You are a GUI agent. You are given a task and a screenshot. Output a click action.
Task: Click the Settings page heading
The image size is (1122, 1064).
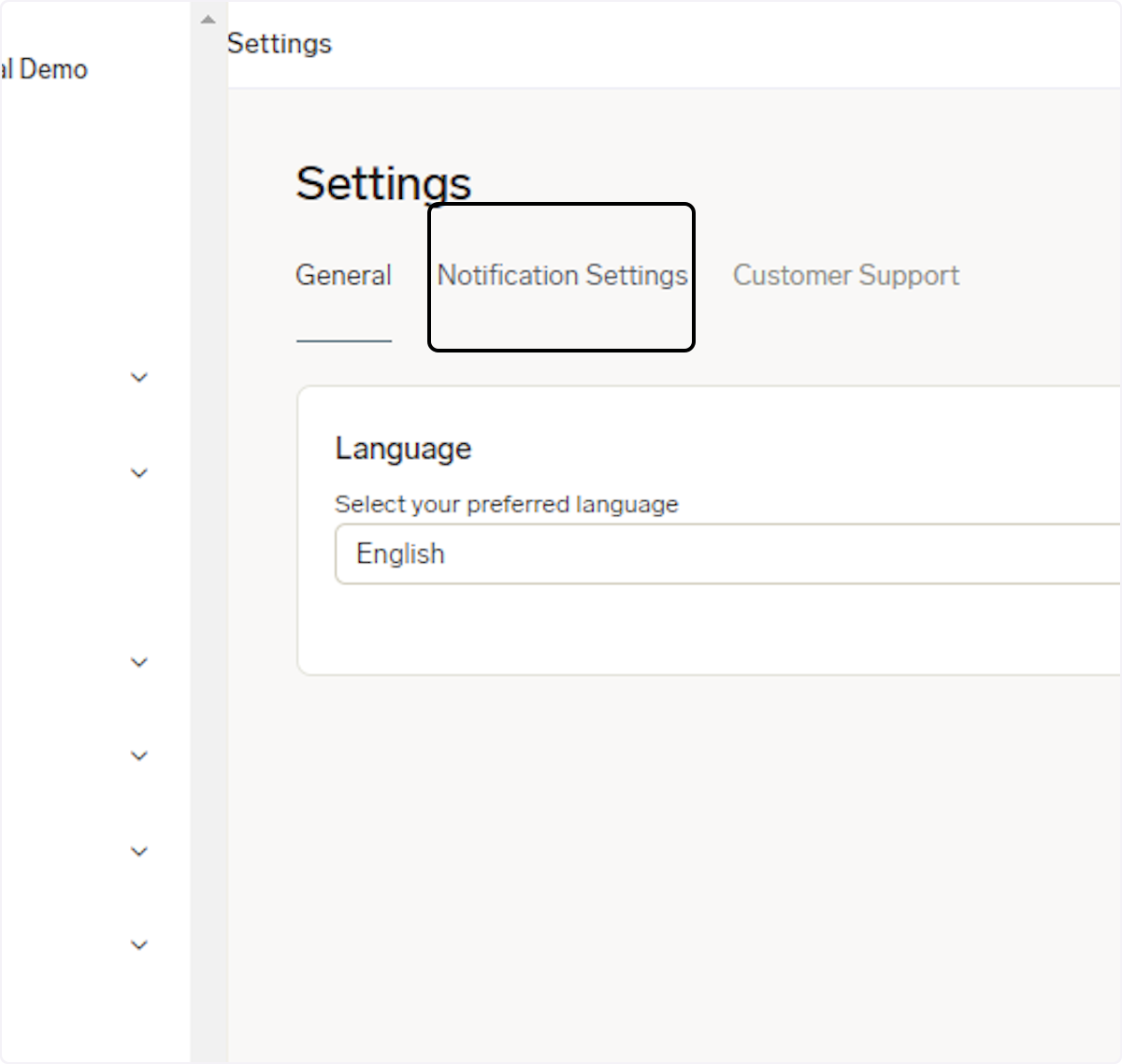pos(382,183)
